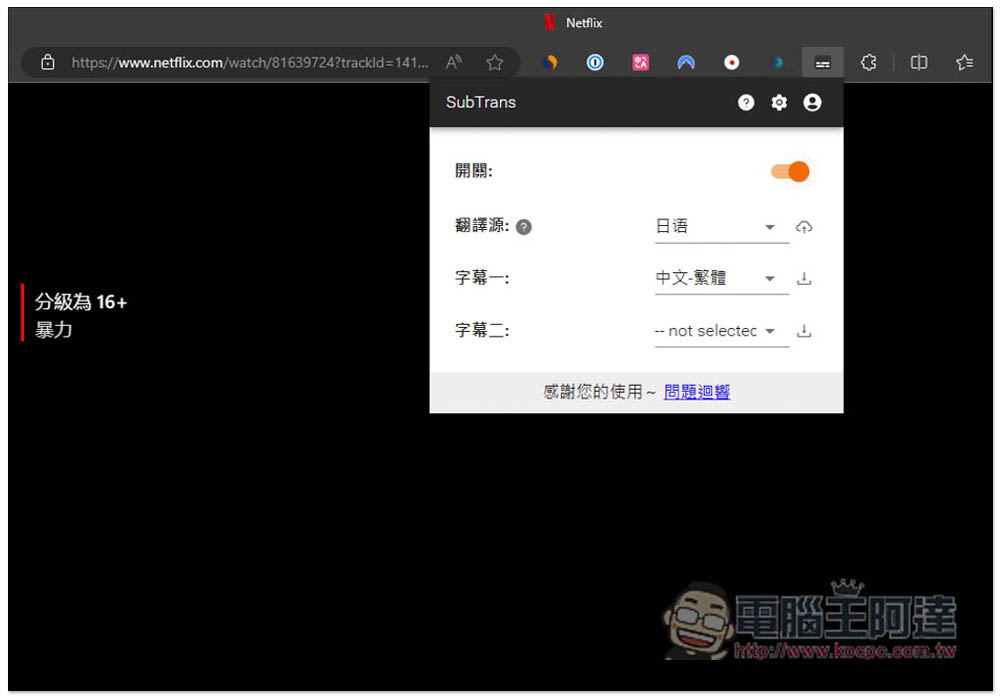
Task: Click the SubTrans extension icon in toolbar
Action: tap(822, 63)
